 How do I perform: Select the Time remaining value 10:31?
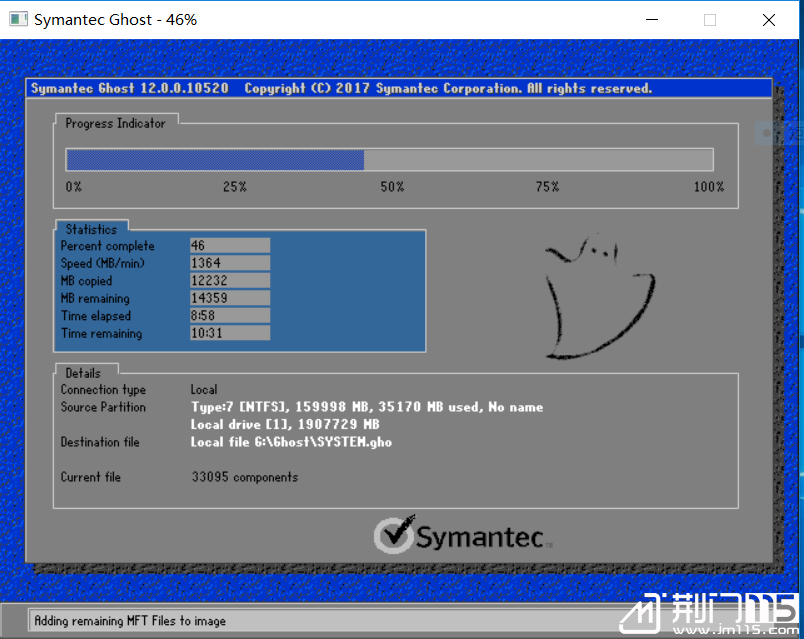coord(230,332)
